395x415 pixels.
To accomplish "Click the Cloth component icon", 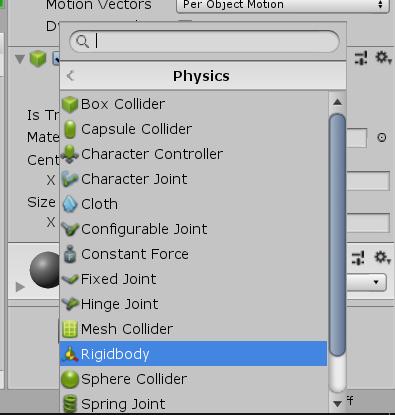I will point(70,204).
